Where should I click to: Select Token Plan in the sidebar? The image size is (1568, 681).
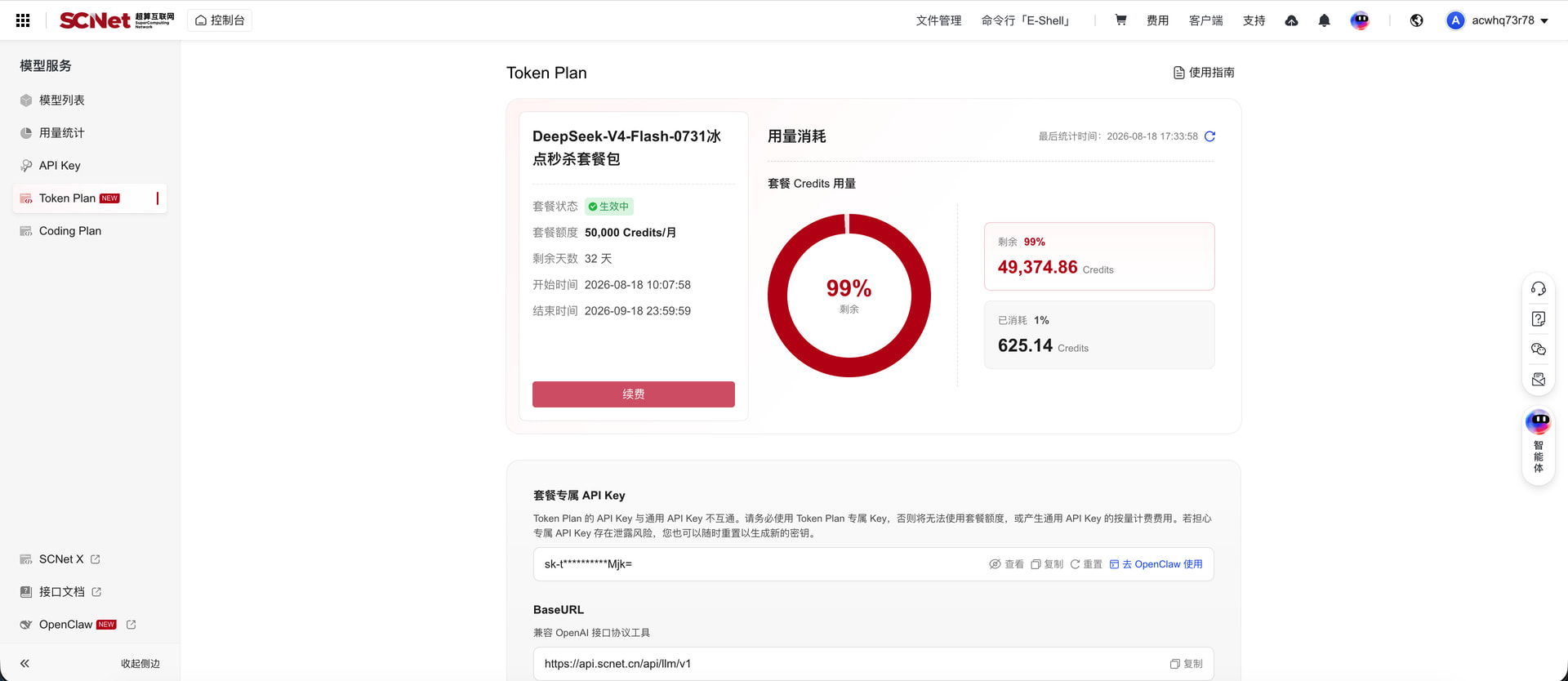click(90, 198)
